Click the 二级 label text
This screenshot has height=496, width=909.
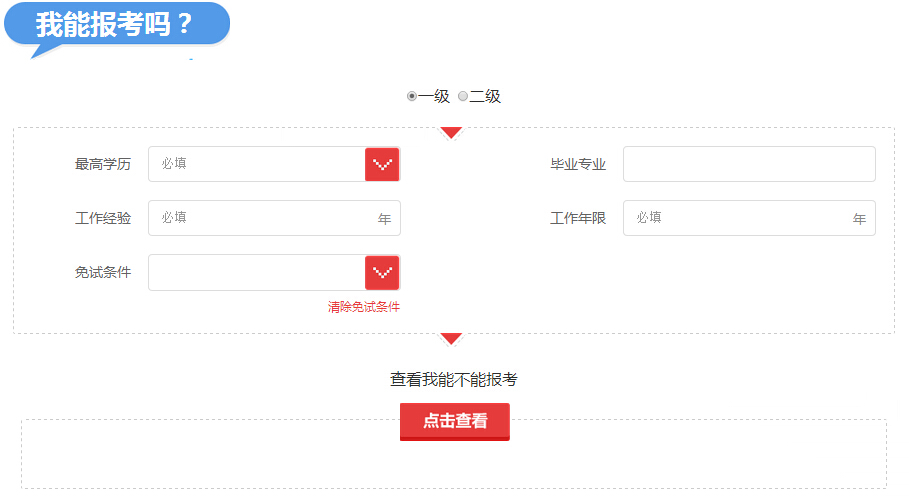tap(485, 96)
